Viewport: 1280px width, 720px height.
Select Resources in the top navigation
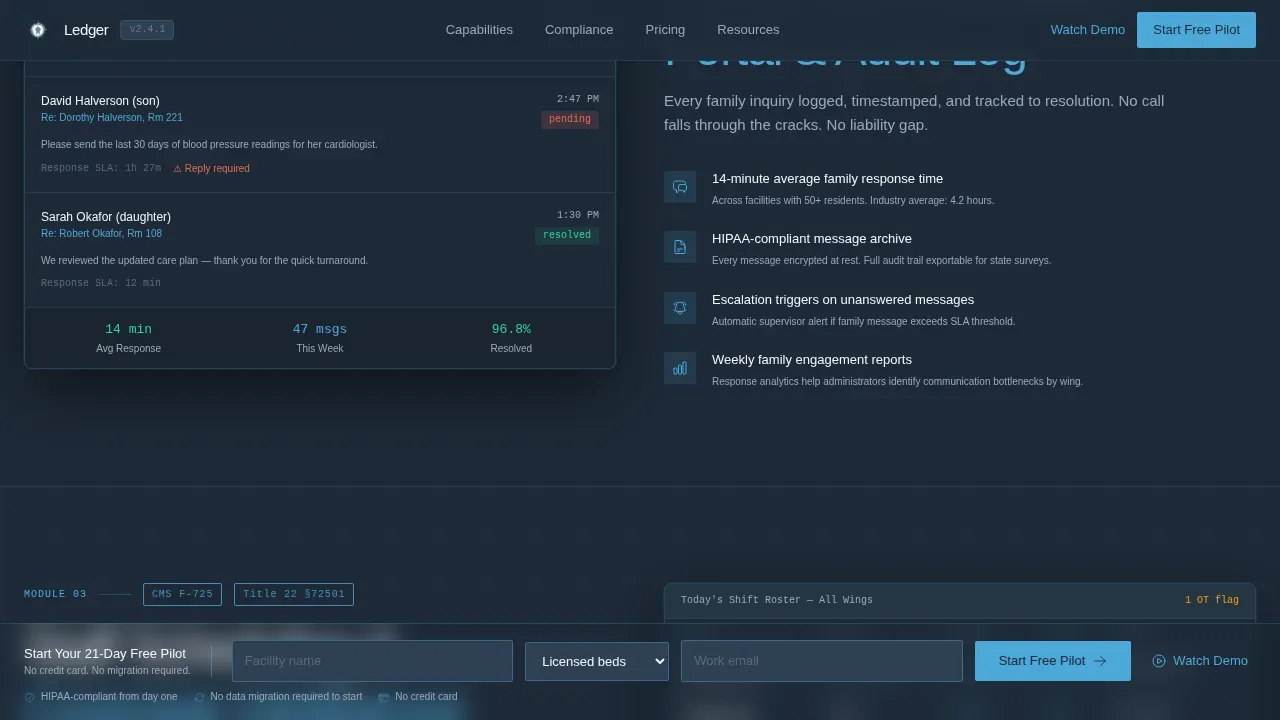[x=748, y=30]
